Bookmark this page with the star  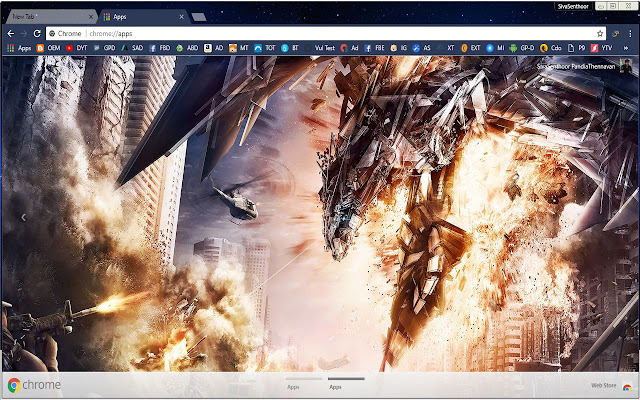[x=600, y=33]
